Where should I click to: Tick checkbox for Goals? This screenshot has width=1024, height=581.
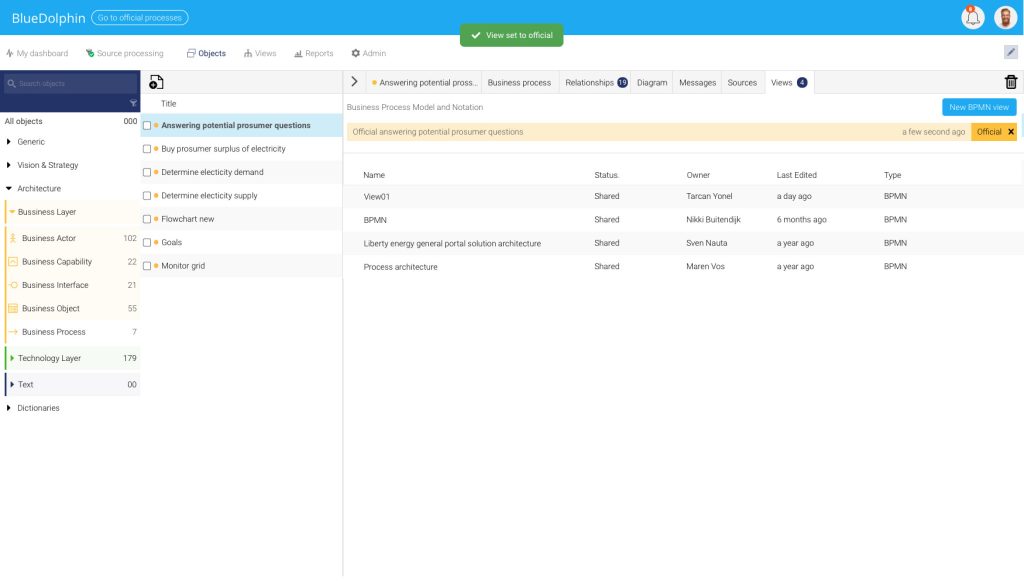click(147, 242)
